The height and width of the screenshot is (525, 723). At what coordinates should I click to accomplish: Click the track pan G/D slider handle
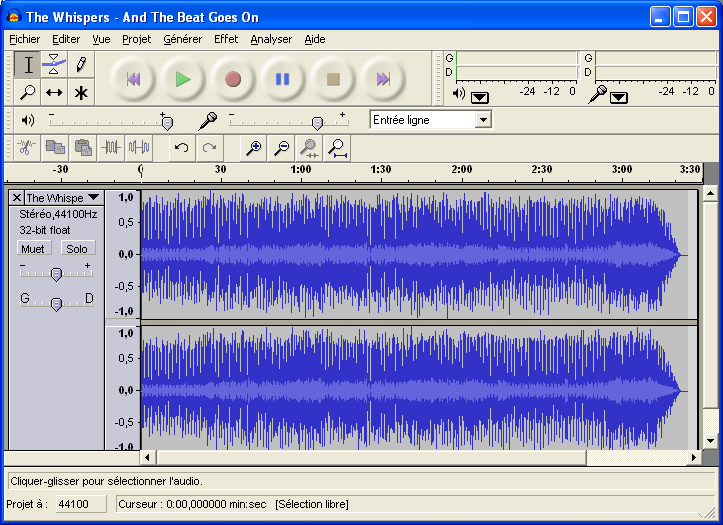pyautogui.click(x=56, y=304)
